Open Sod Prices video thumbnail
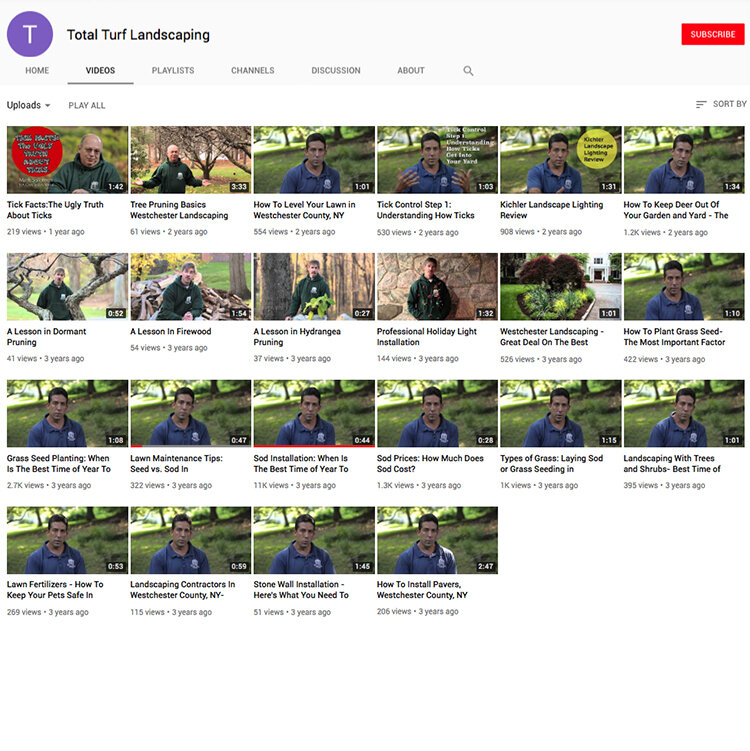 tap(437, 414)
